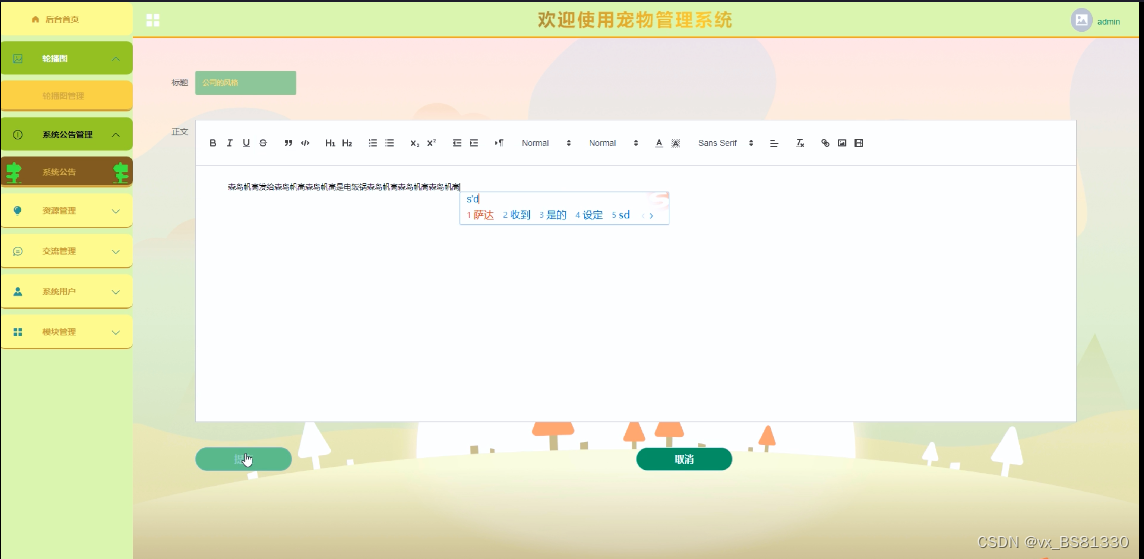This screenshot has height=559, width=1144.
Task: Choose IME candidate 收到
Action: coord(517,215)
